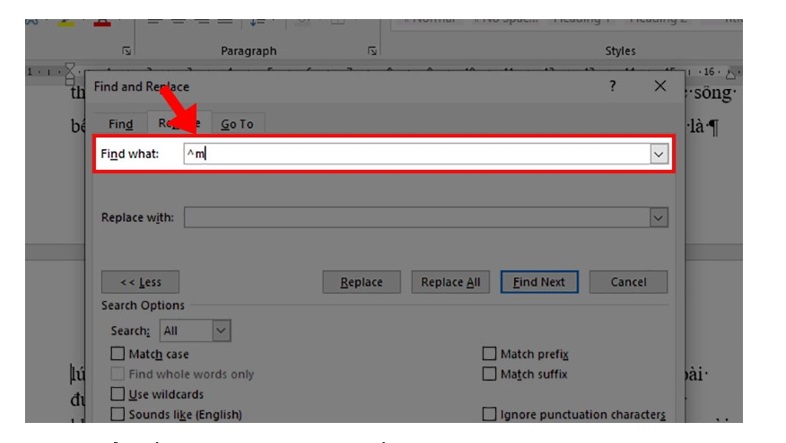Open the Paragraph settings dialog launcher

pyautogui.click(x=372, y=50)
